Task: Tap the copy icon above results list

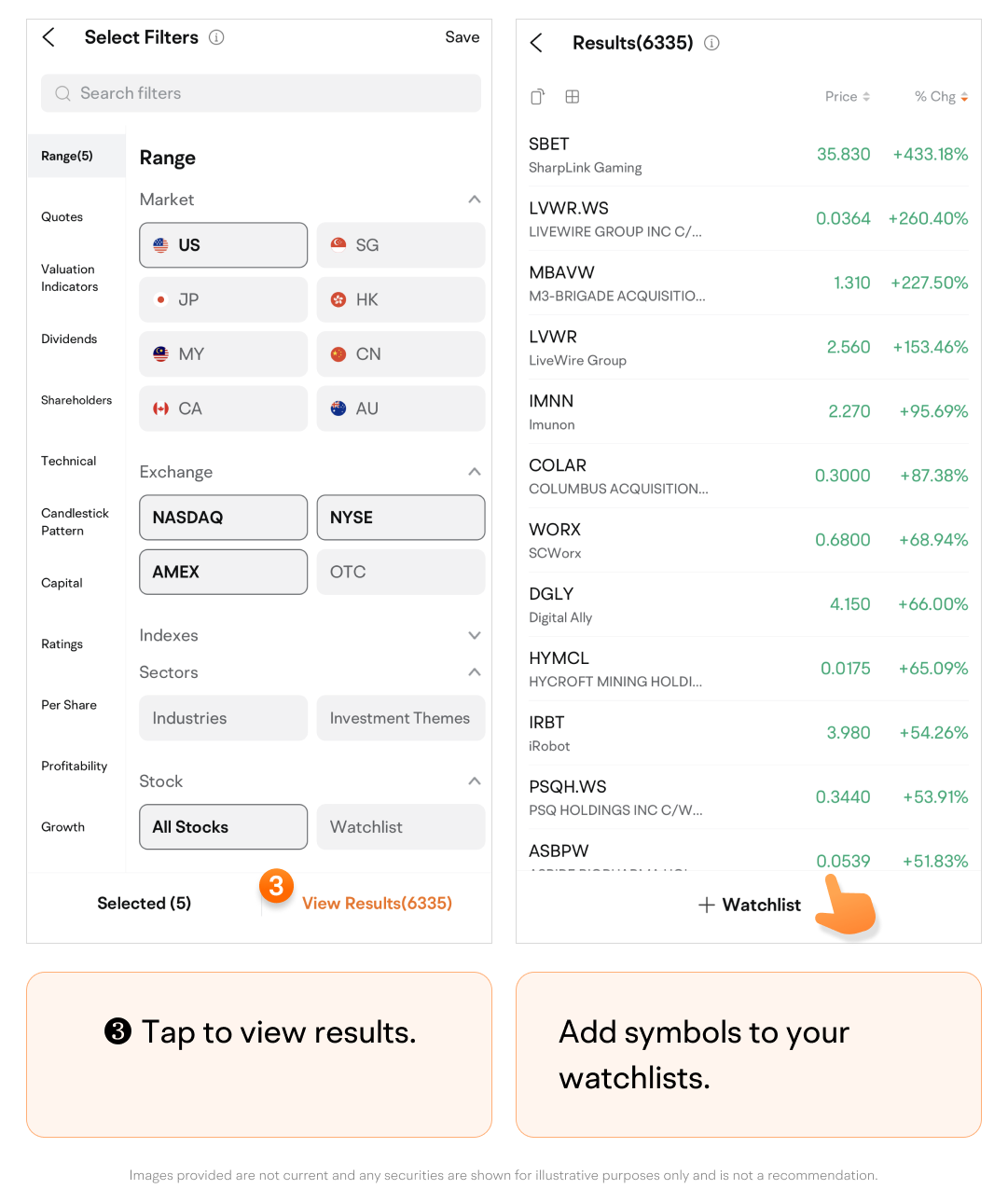Action: pyautogui.click(x=537, y=97)
